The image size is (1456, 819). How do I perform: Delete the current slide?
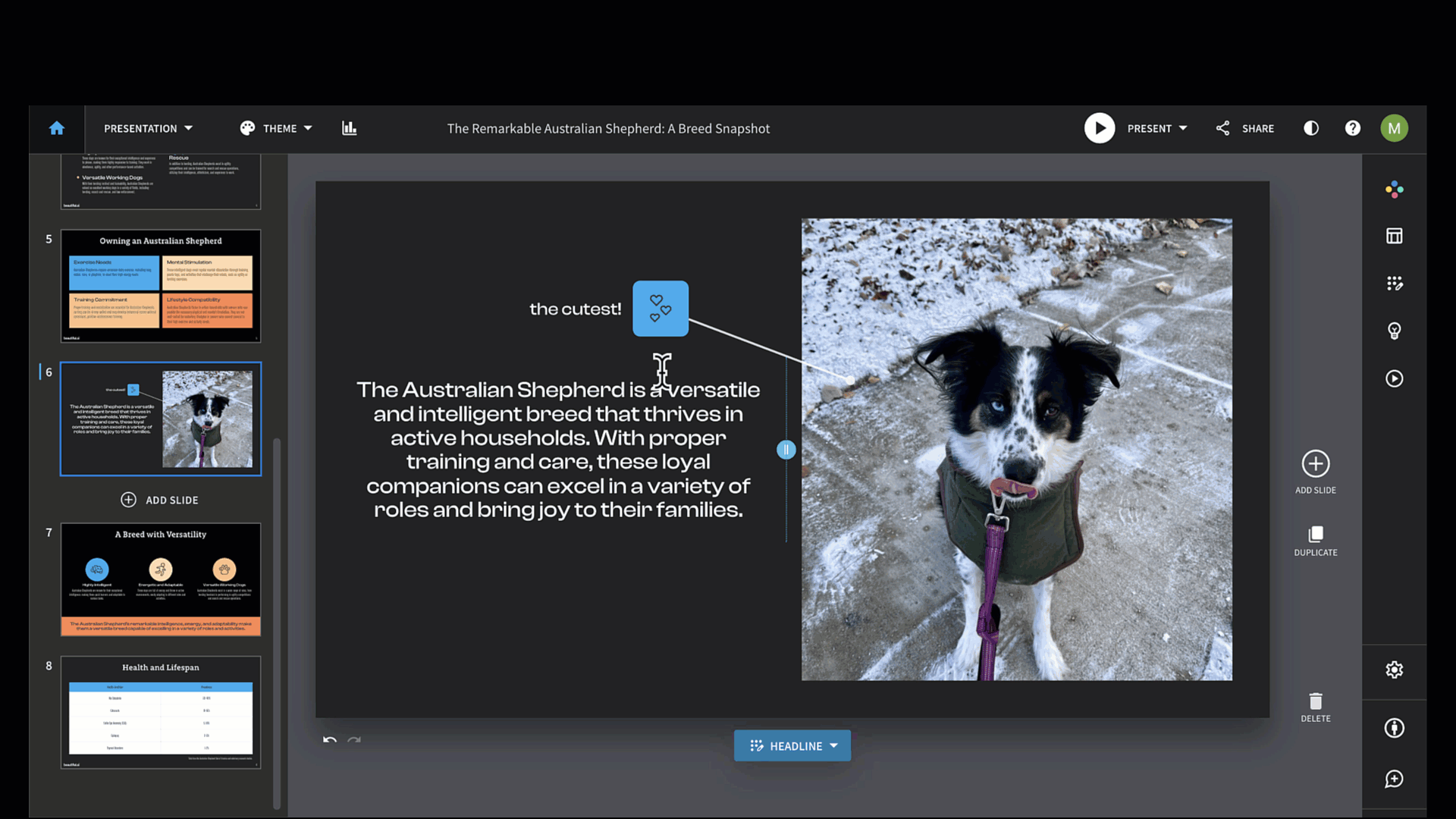pyautogui.click(x=1316, y=708)
